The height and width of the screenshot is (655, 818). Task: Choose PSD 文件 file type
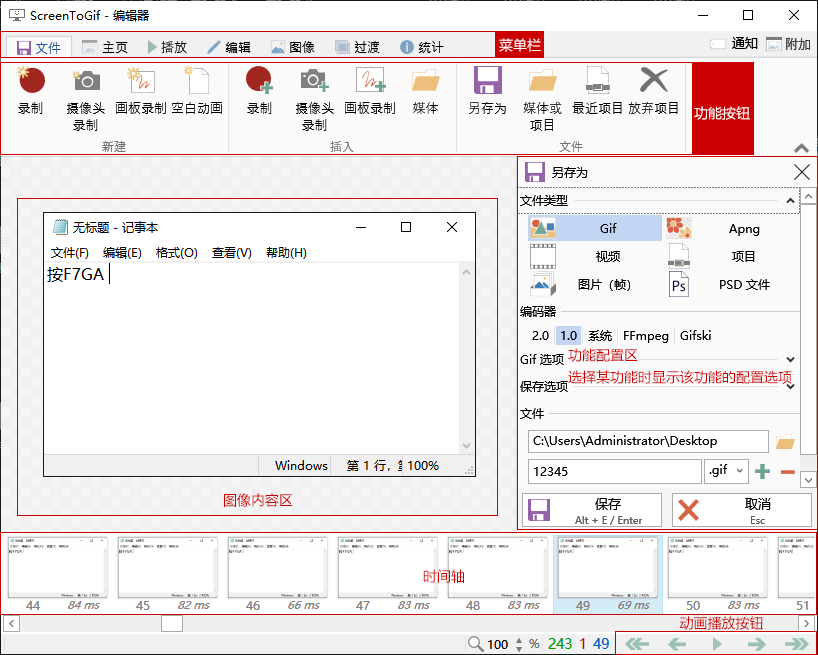click(731, 284)
